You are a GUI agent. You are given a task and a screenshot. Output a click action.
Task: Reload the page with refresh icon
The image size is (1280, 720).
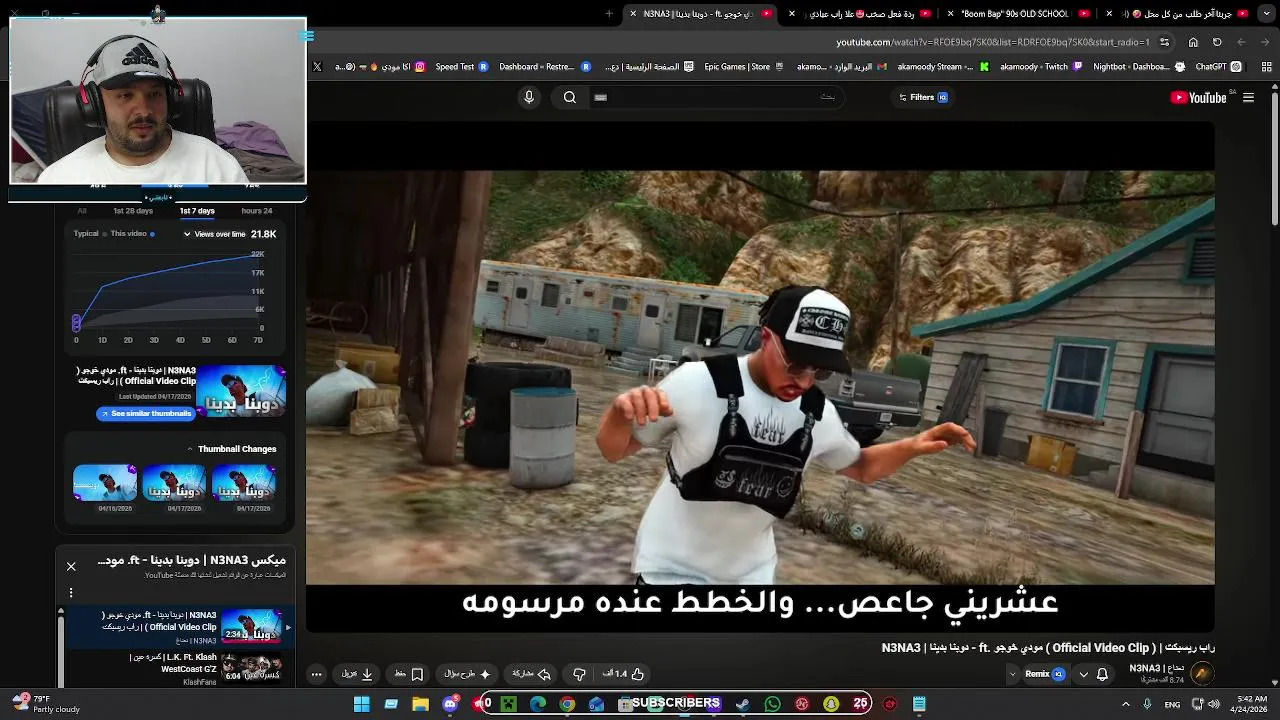(1217, 42)
